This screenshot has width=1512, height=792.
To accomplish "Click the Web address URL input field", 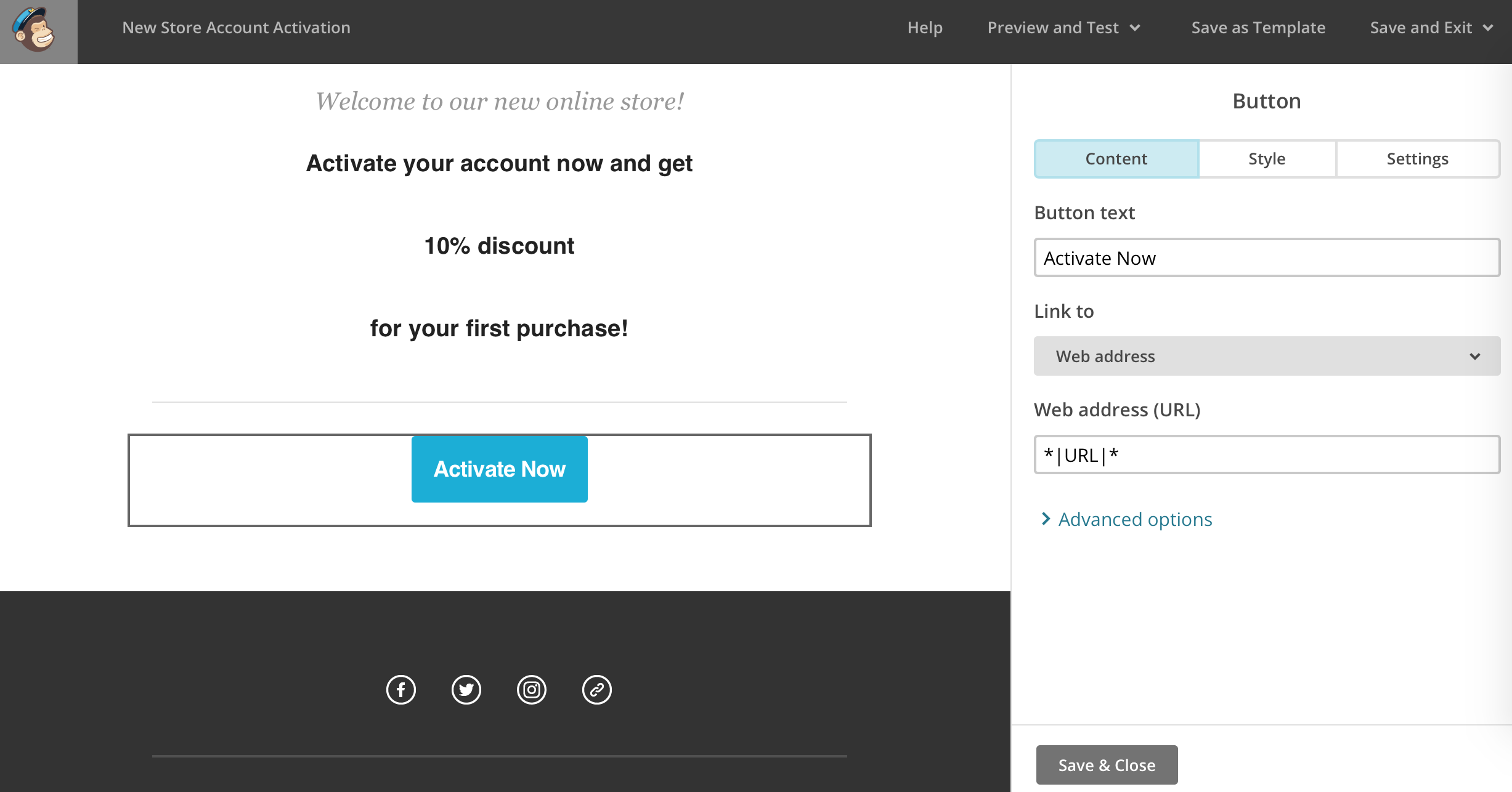I will 1267,455.
